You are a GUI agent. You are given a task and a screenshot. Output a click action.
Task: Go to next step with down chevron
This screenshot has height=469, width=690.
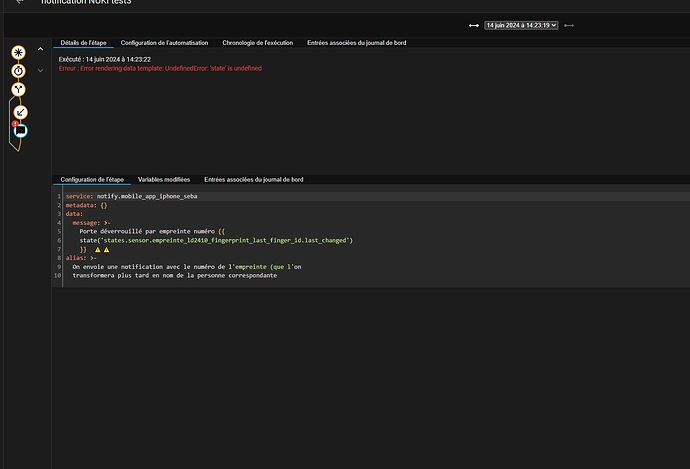tap(40, 70)
